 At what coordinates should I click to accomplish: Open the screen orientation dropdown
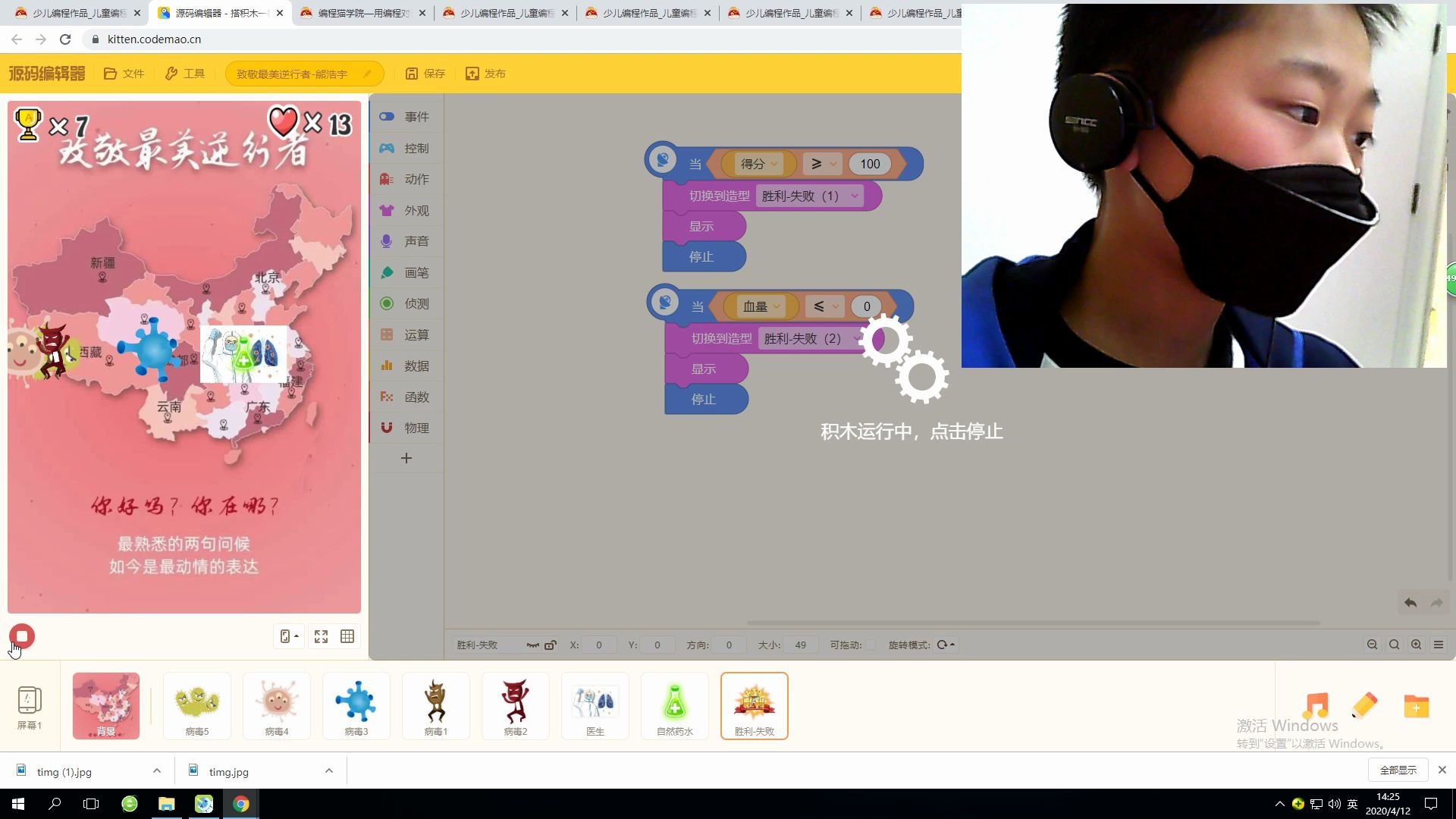pos(289,636)
